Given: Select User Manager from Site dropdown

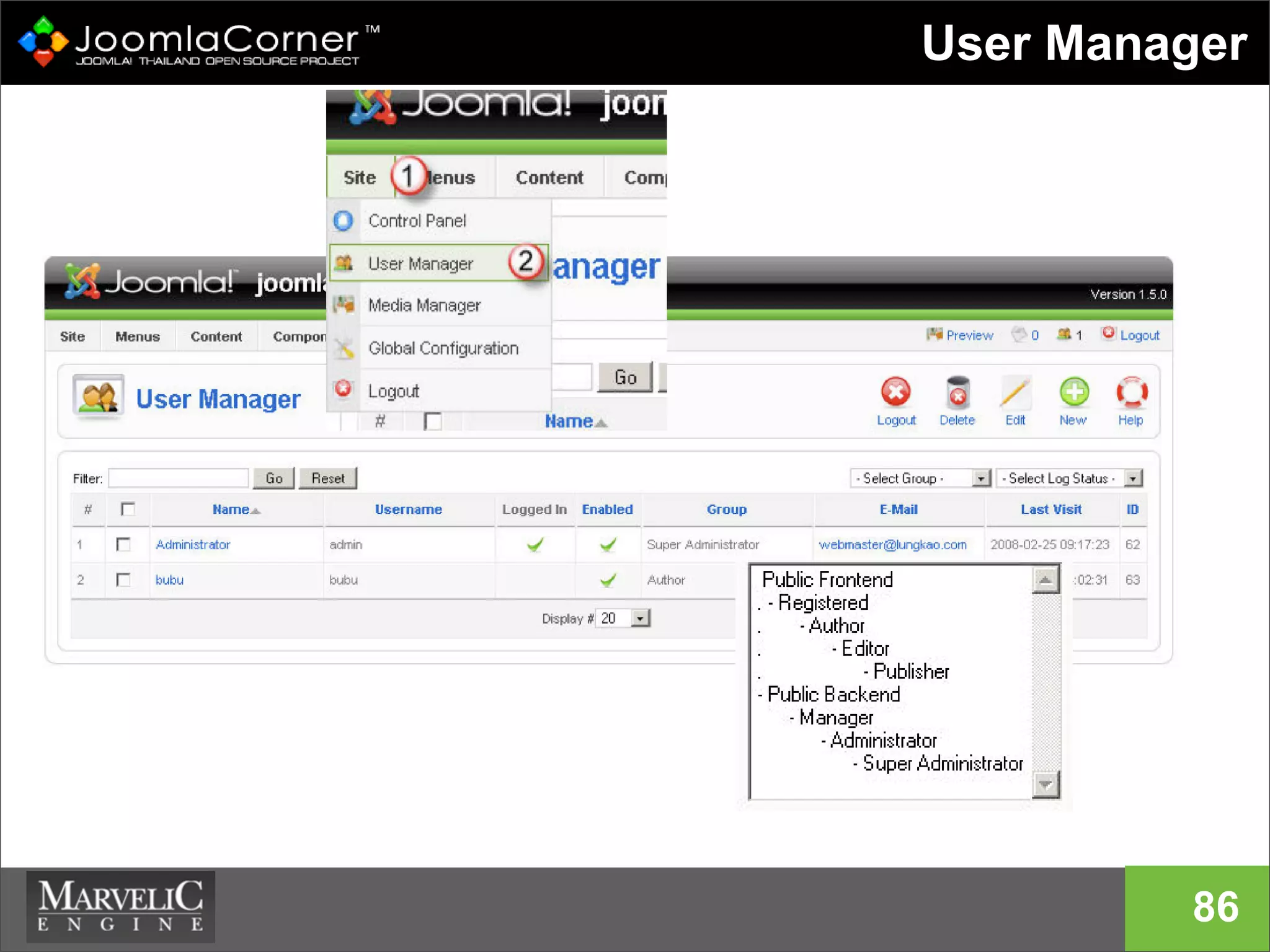Looking at the screenshot, I should click(439, 263).
